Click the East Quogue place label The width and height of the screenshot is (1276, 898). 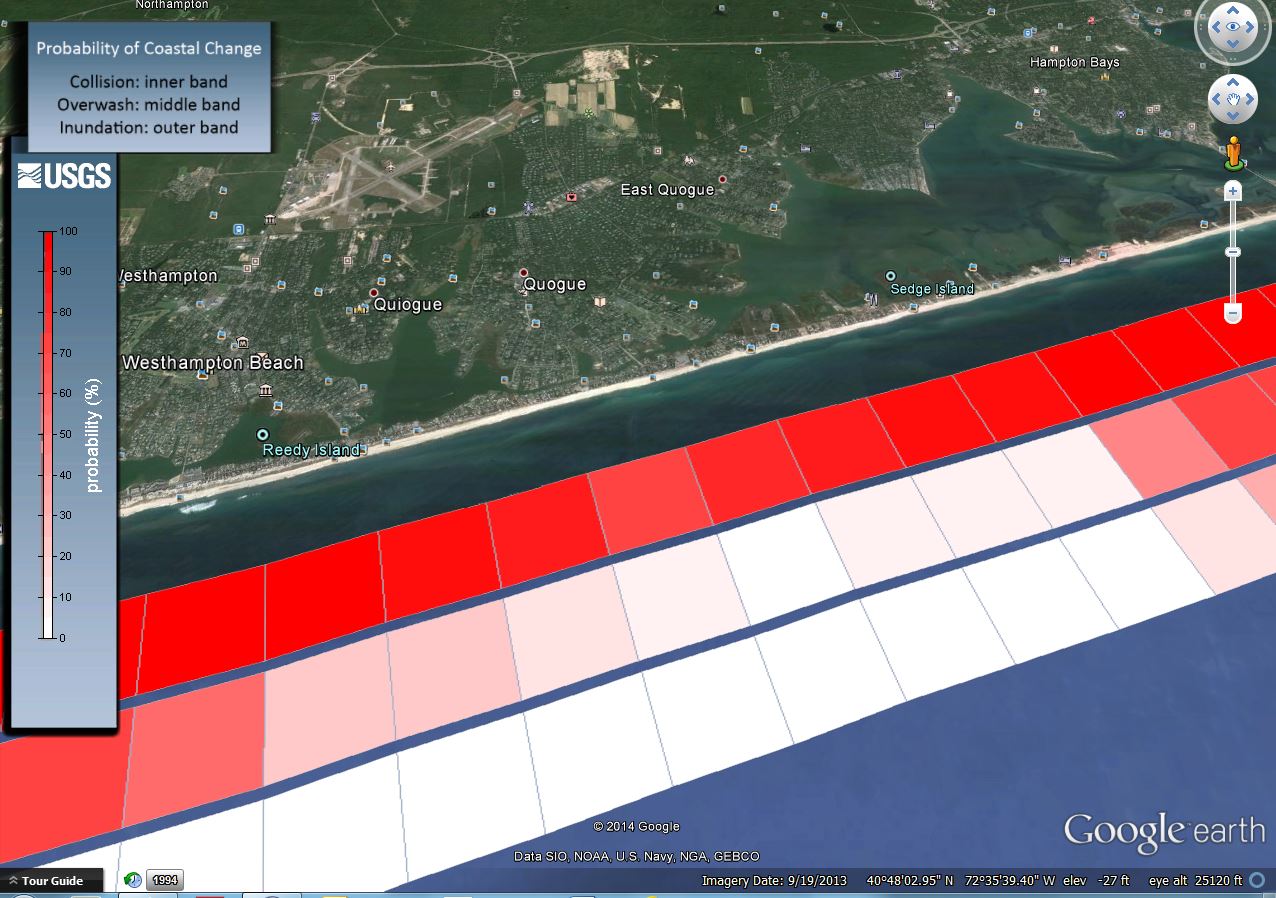(x=667, y=190)
